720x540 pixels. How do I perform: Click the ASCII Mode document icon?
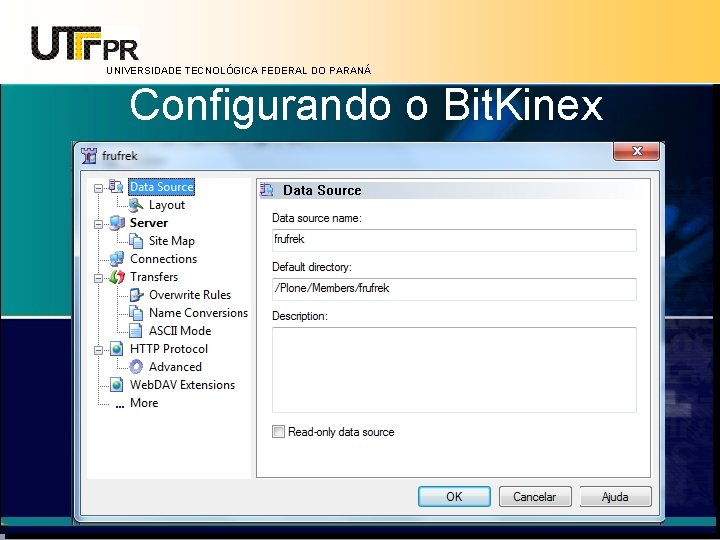(x=135, y=331)
